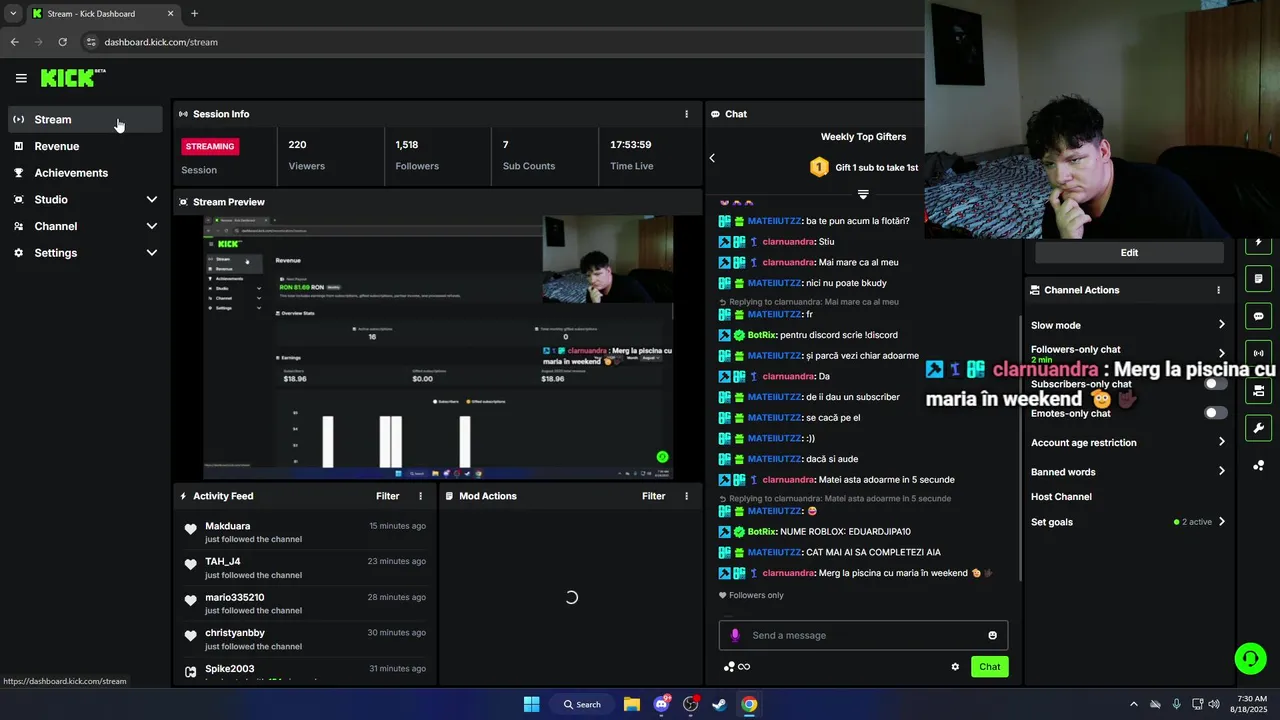Click the chat bubble icon in right rail
The height and width of the screenshot is (720, 1280).
[1258, 316]
